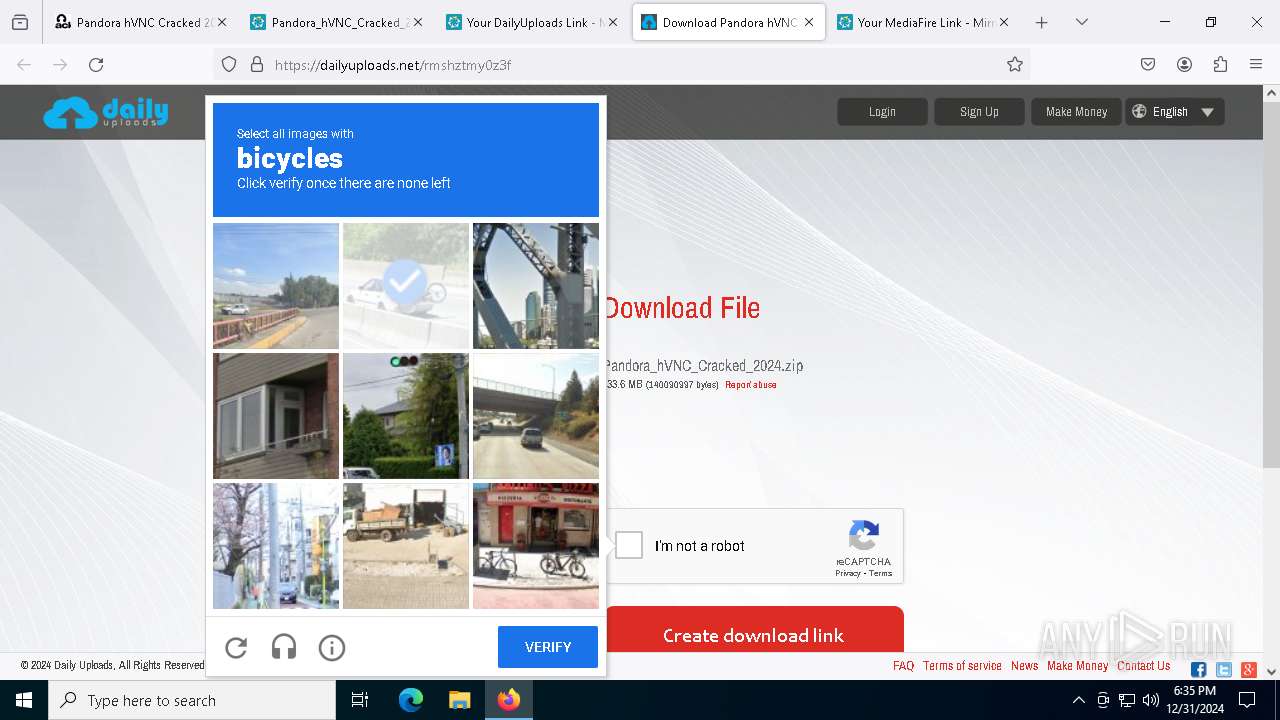
Task: Close the Your MediaFire Link tab
Action: click(1003, 22)
